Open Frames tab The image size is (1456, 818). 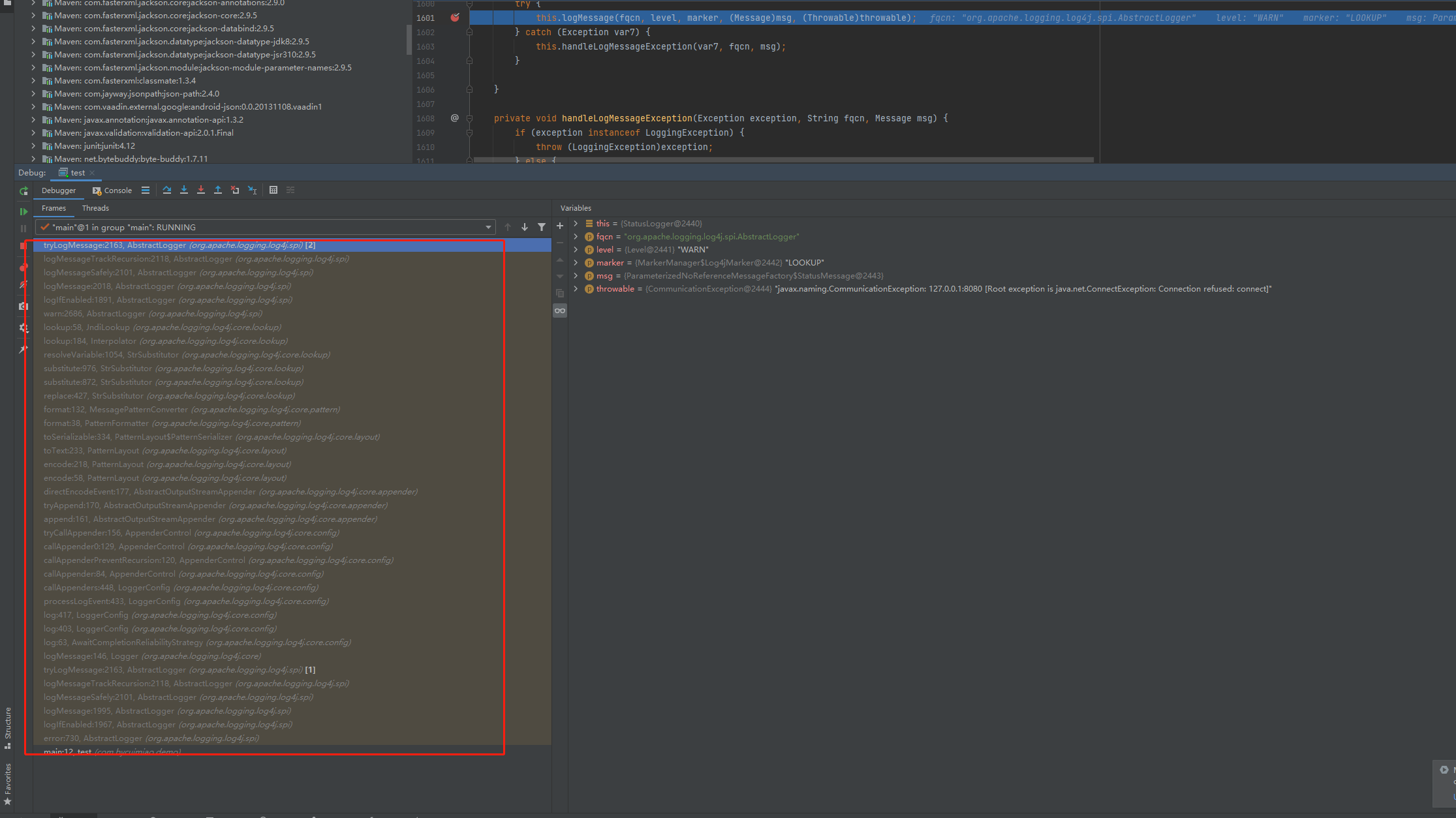point(54,208)
